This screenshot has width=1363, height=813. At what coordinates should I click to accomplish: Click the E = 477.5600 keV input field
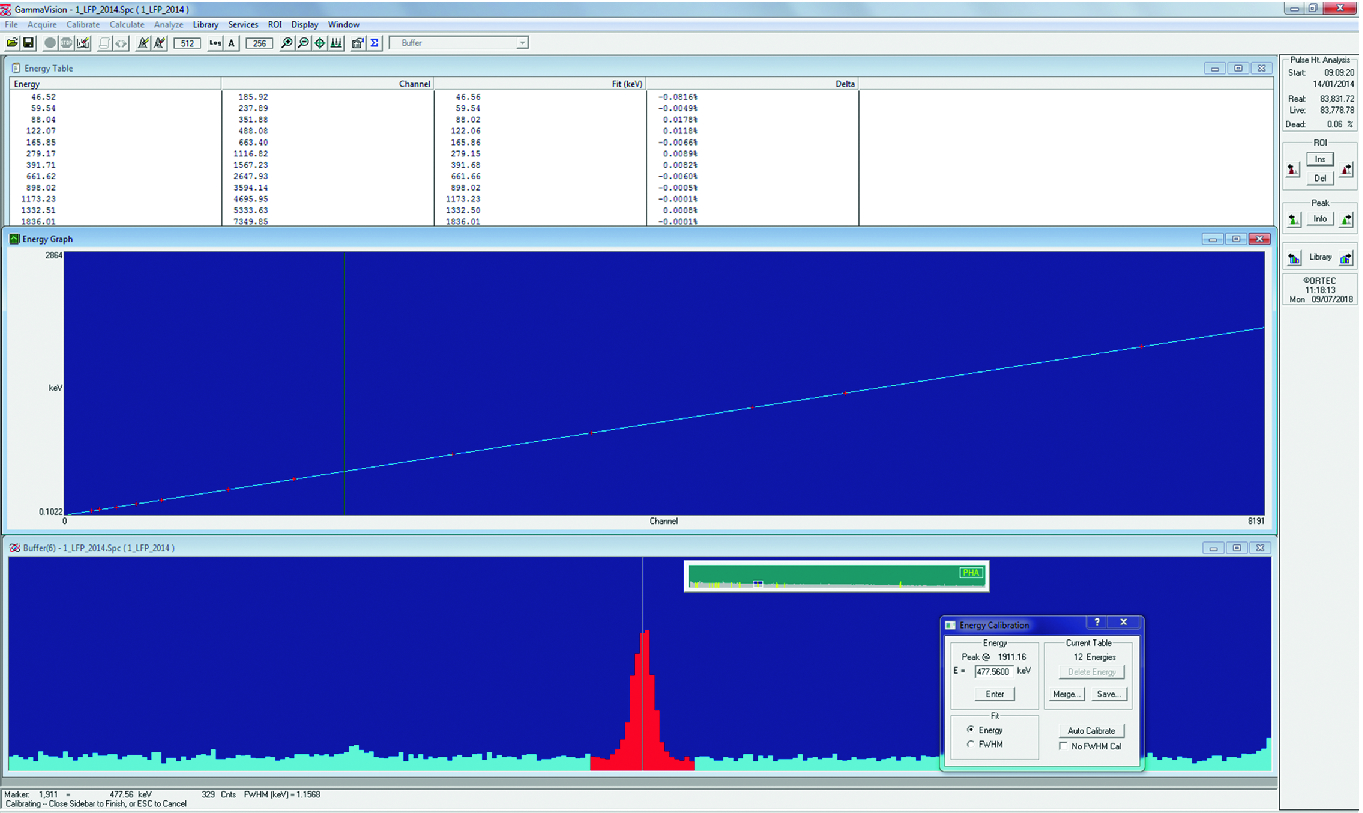click(x=995, y=672)
